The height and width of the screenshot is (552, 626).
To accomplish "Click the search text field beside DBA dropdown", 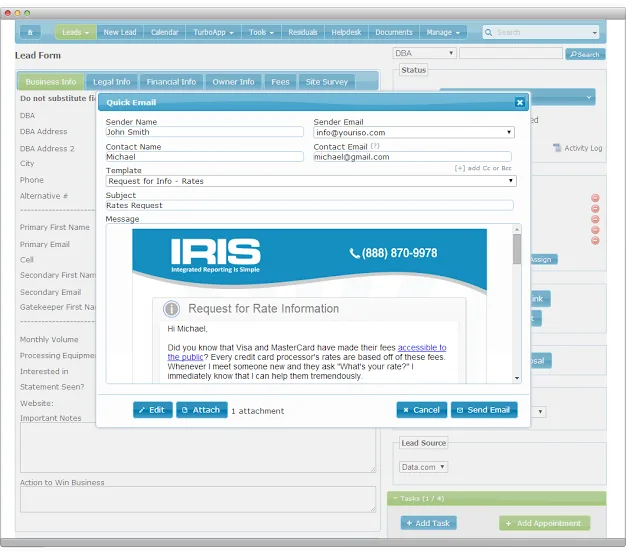I will click(x=511, y=53).
